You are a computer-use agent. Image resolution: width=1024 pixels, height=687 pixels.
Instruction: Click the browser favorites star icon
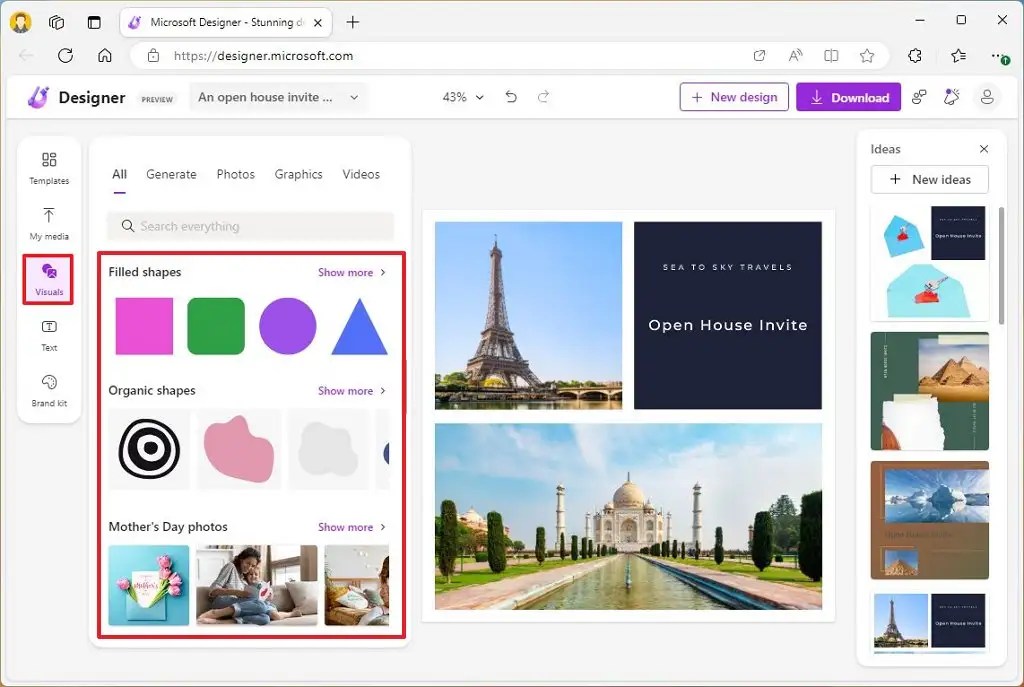pyautogui.click(x=868, y=56)
